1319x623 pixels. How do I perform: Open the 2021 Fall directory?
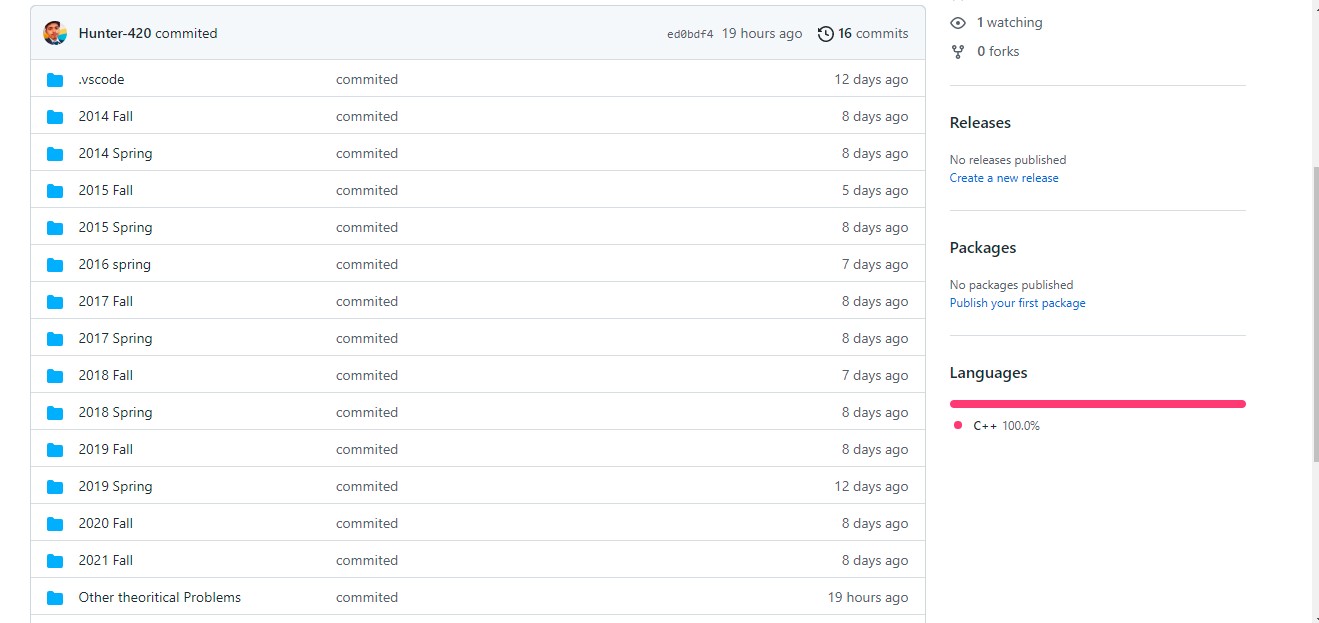tap(105, 560)
